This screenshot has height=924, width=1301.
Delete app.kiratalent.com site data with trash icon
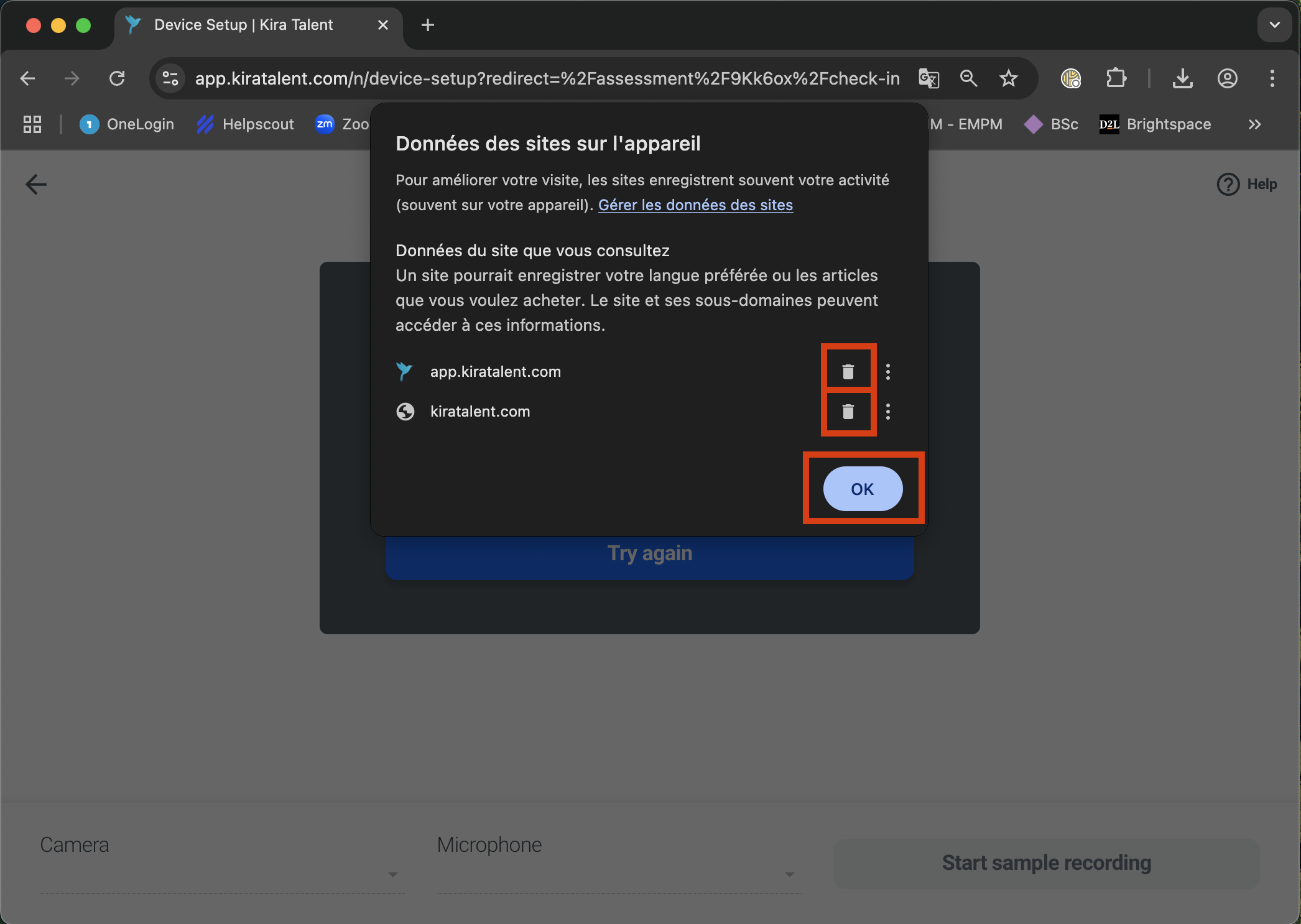(848, 372)
